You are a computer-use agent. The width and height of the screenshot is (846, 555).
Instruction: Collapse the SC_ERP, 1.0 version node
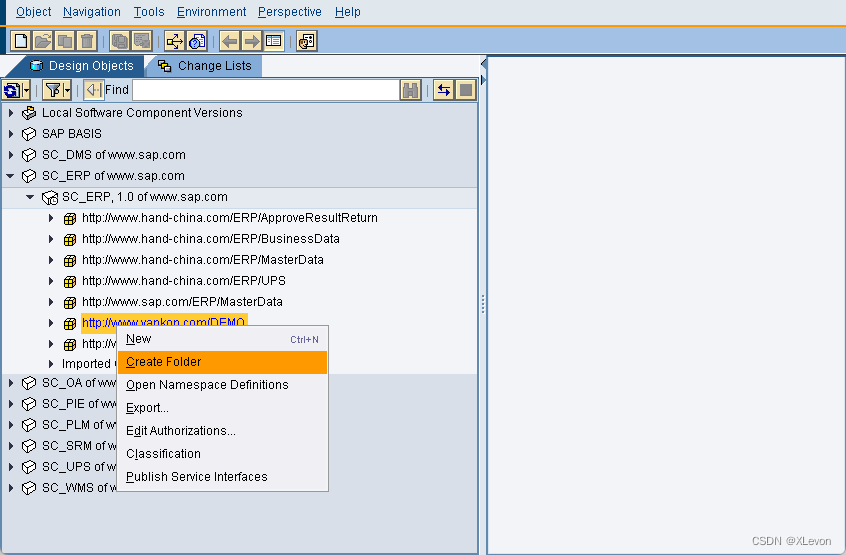(30, 197)
